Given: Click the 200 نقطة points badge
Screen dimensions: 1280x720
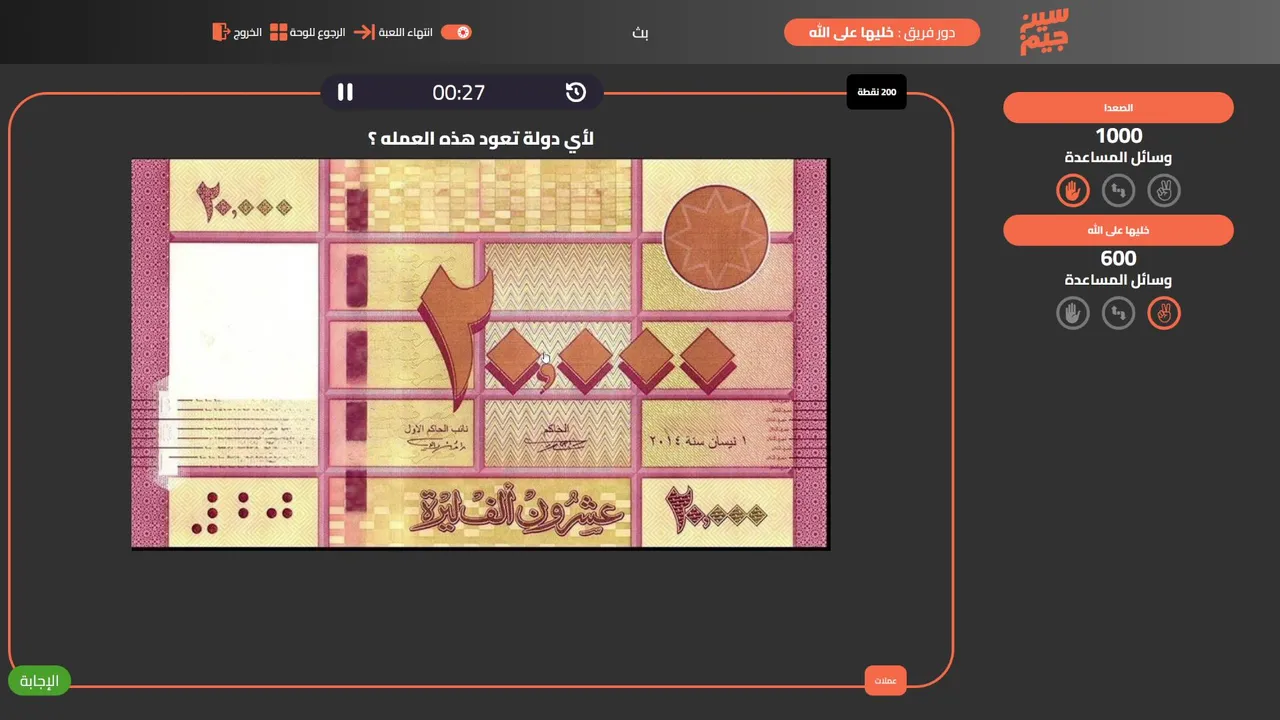Looking at the screenshot, I should (876, 92).
